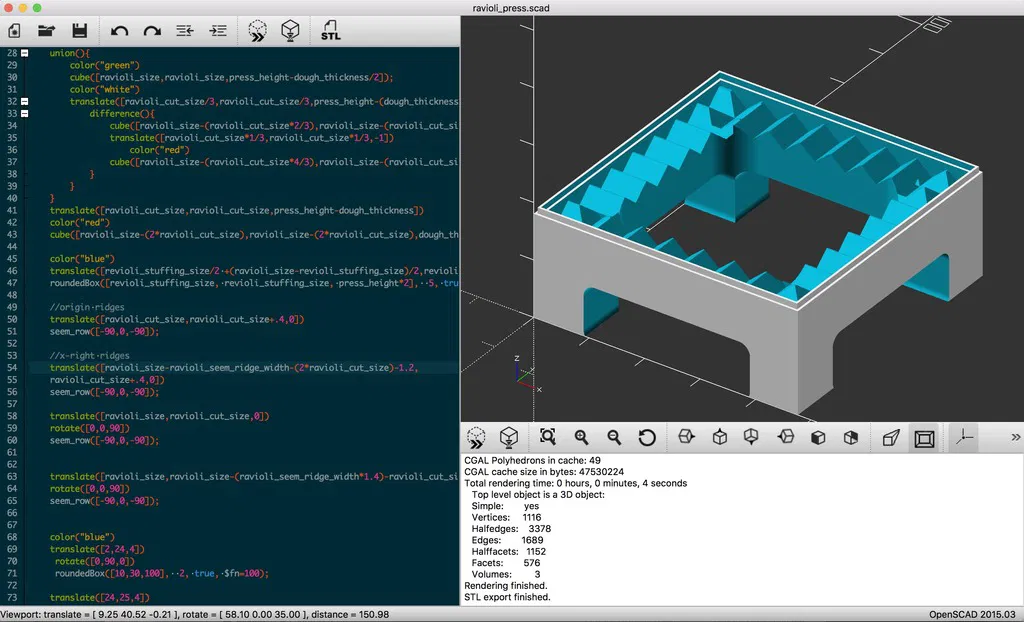Collapse the union() block at line 28
Image resolution: width=1024 pixels, height=622 pixels.
24,53
